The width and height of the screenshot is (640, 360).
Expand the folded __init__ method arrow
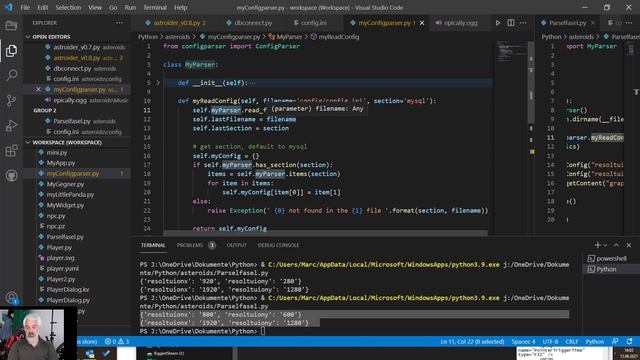pos(158,83)
